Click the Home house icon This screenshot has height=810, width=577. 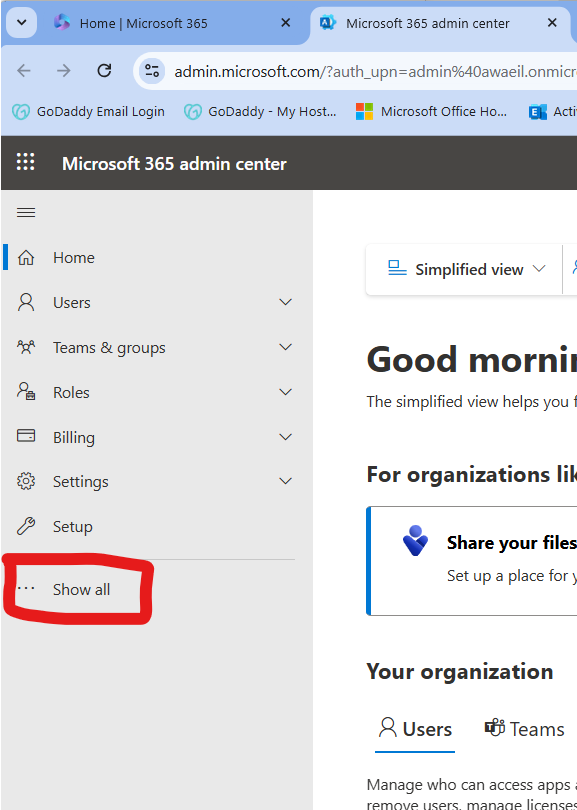(x=26, y=257)
